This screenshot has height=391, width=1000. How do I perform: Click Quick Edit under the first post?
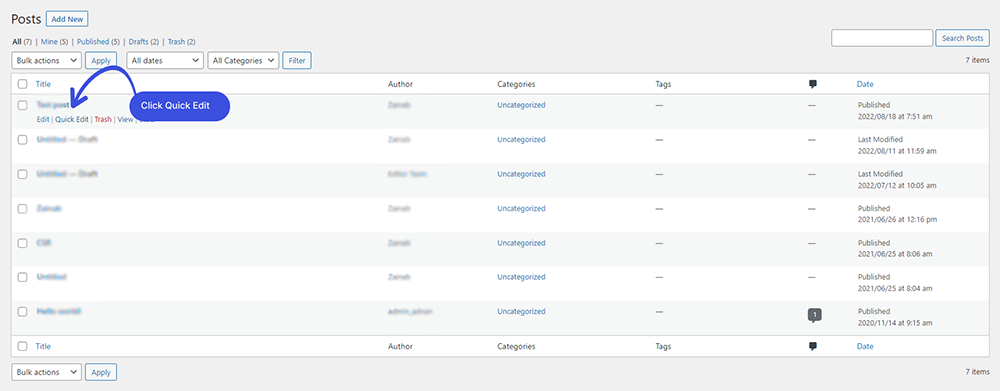(72, 119)
